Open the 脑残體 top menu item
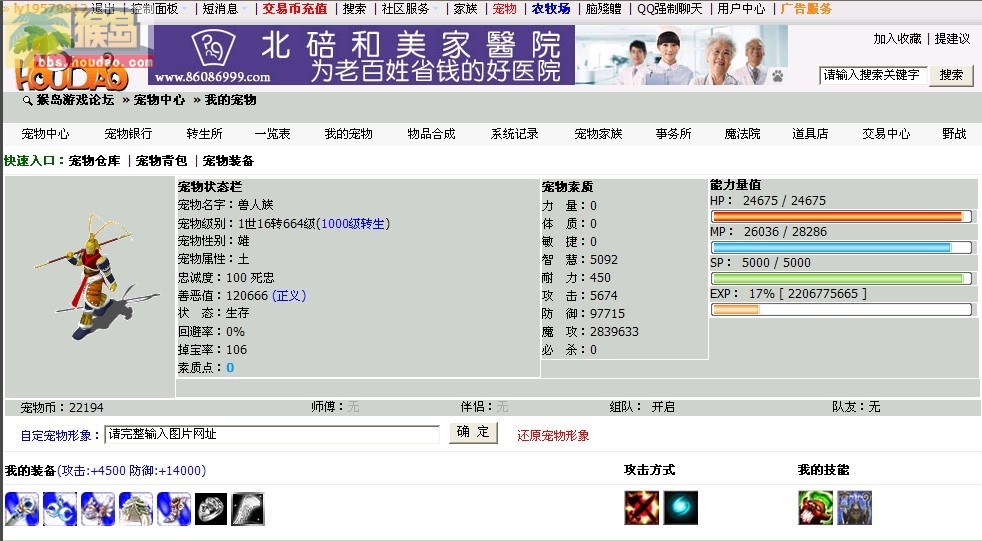The height and width of the screenshot is (541, 982). 604,9
